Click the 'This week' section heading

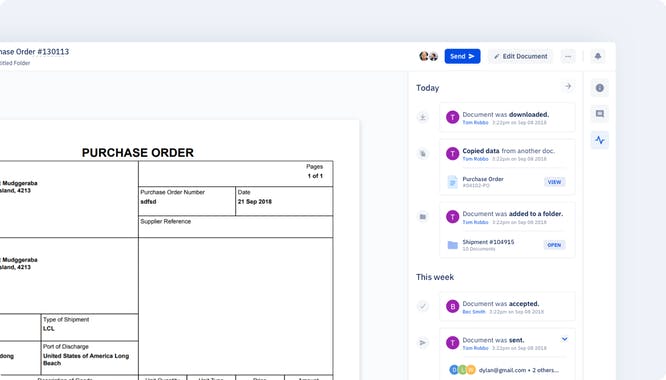pyautogui.click(x=435, y=277)
